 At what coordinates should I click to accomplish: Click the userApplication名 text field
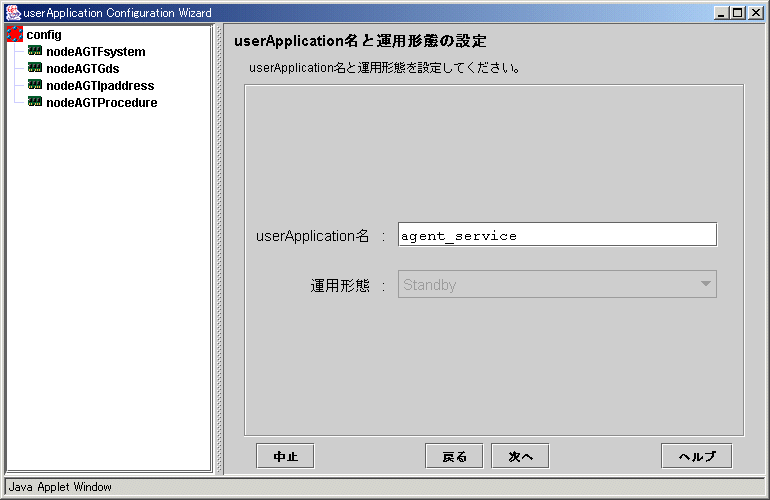tap(557, 235)
